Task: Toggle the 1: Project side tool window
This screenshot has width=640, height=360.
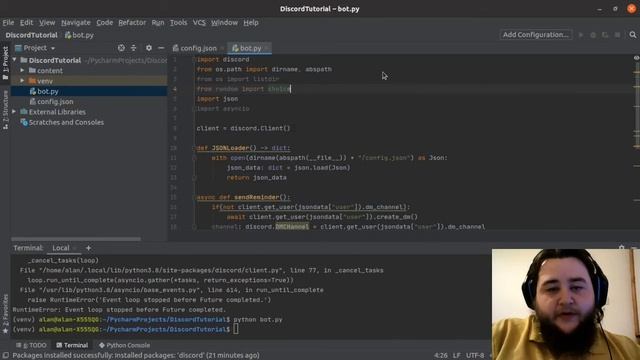Action: 5,64
